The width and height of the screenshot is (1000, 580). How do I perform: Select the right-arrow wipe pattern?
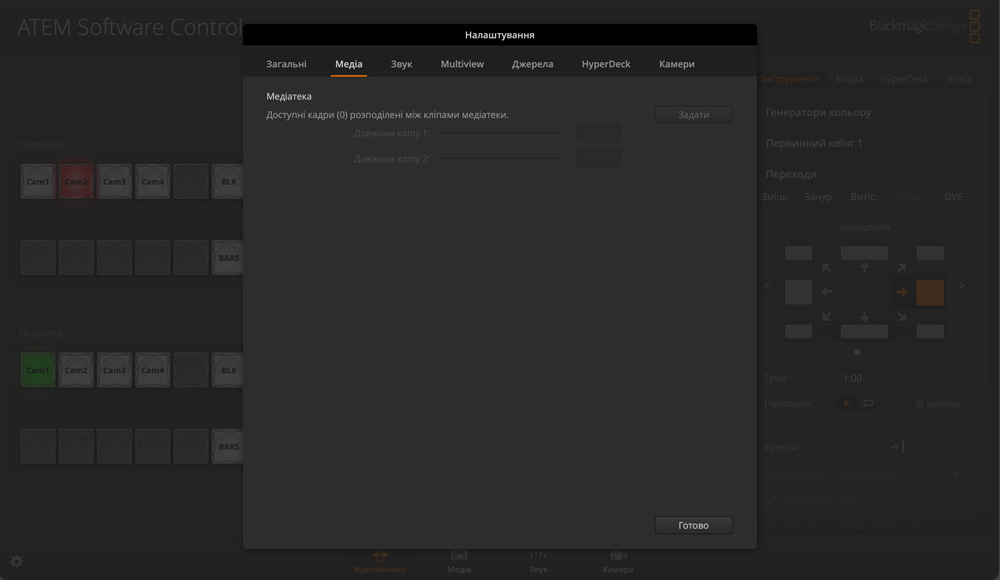(x=901, y=292)
